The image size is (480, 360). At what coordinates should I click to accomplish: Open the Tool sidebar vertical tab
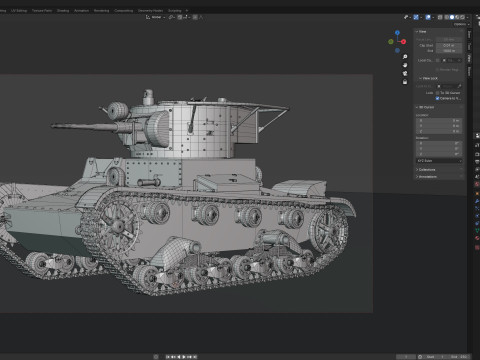[469, 46]
